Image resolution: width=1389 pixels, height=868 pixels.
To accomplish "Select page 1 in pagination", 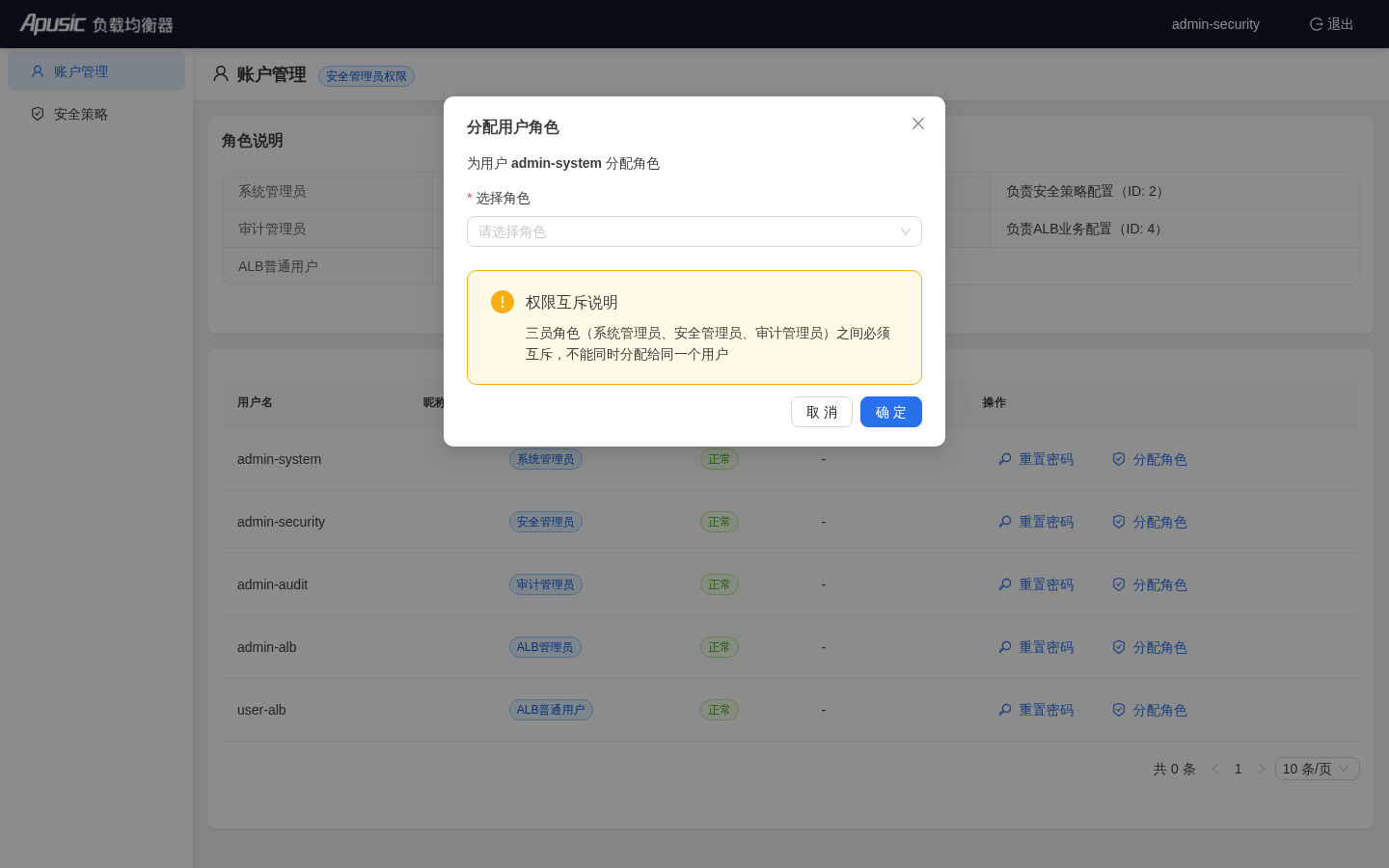I will coord(1239,769).
